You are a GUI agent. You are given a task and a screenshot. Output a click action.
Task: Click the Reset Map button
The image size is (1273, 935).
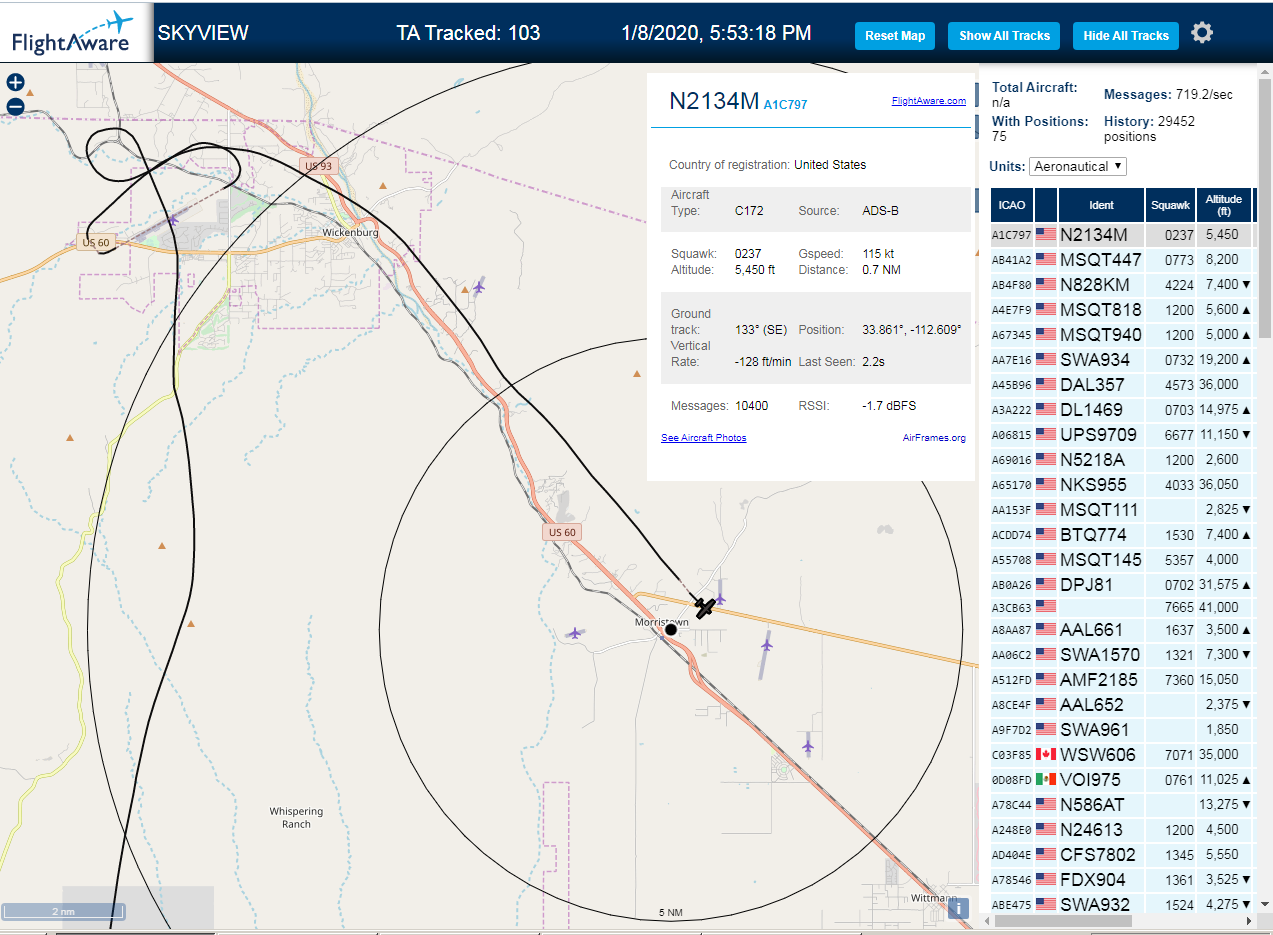[x=895, y=36]
